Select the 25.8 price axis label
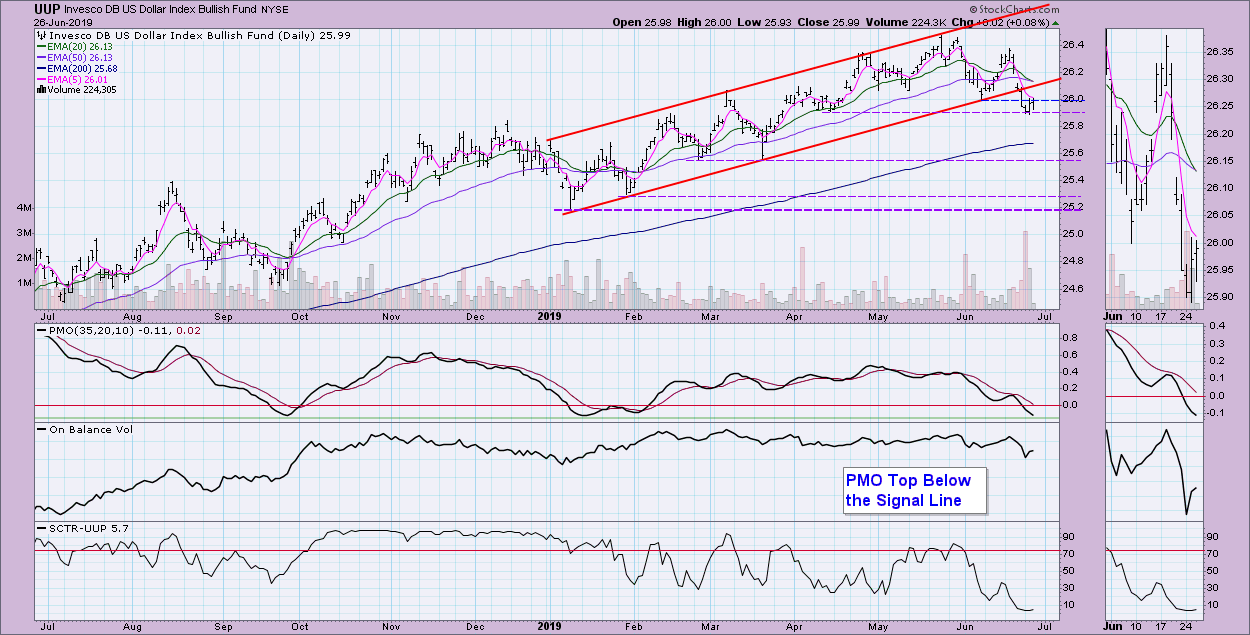 pyautogui.click(x=1073, y=125)
